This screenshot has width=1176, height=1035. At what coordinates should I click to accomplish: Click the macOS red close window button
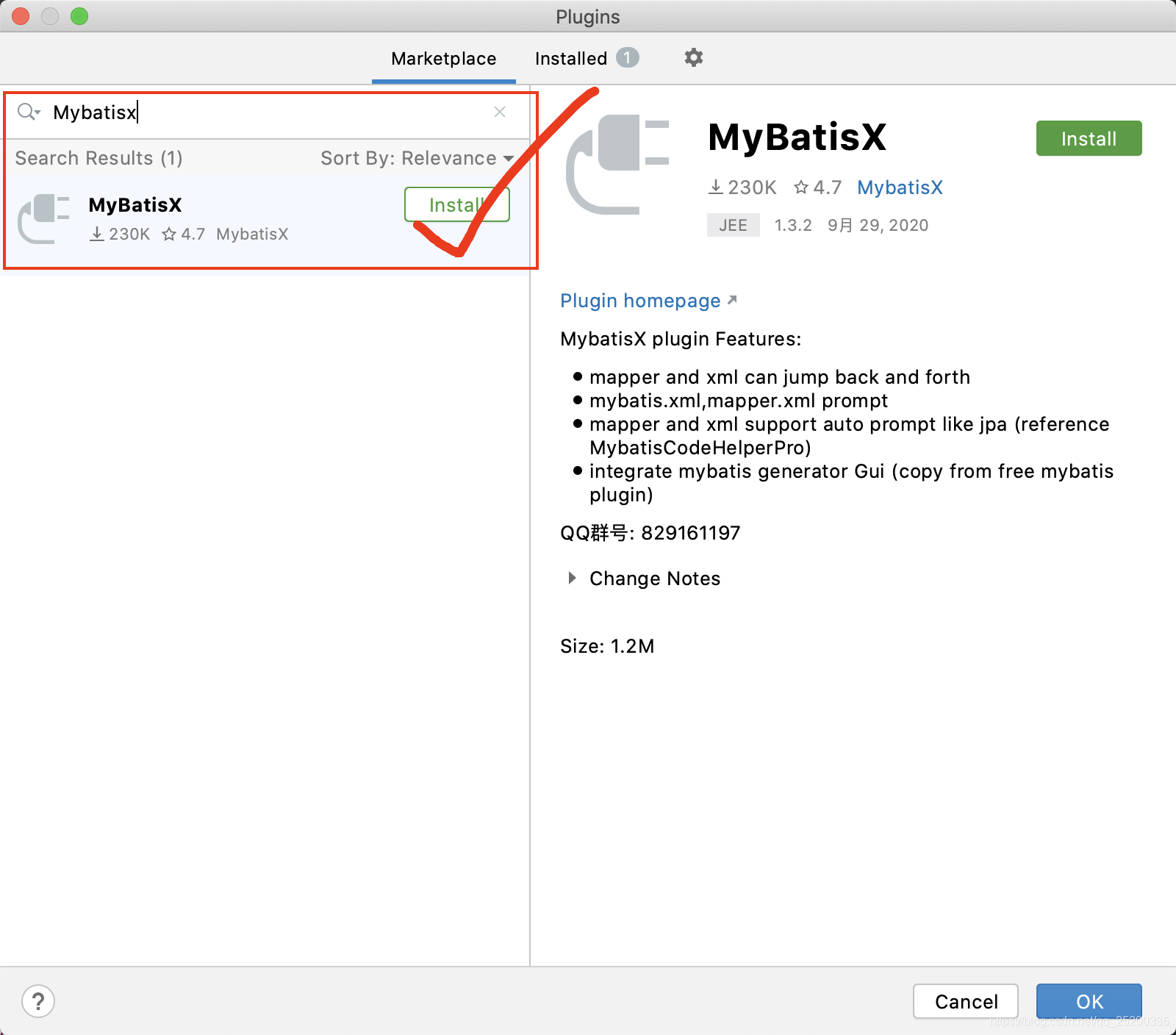click(21, 16)
